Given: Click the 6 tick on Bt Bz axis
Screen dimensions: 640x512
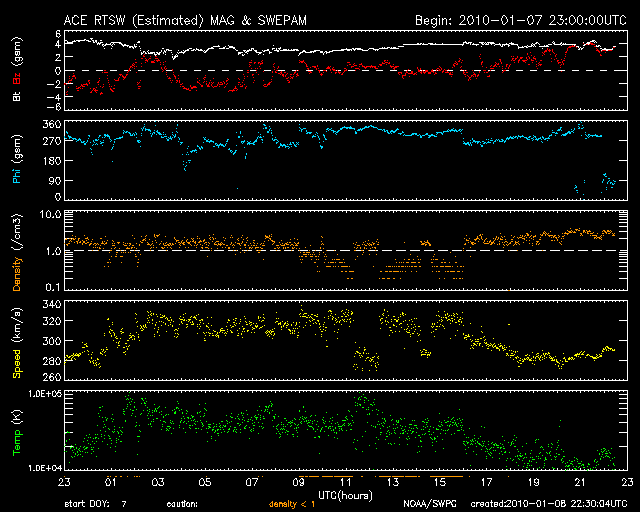Looking at the screenshot, I should (x=58, y=34).
